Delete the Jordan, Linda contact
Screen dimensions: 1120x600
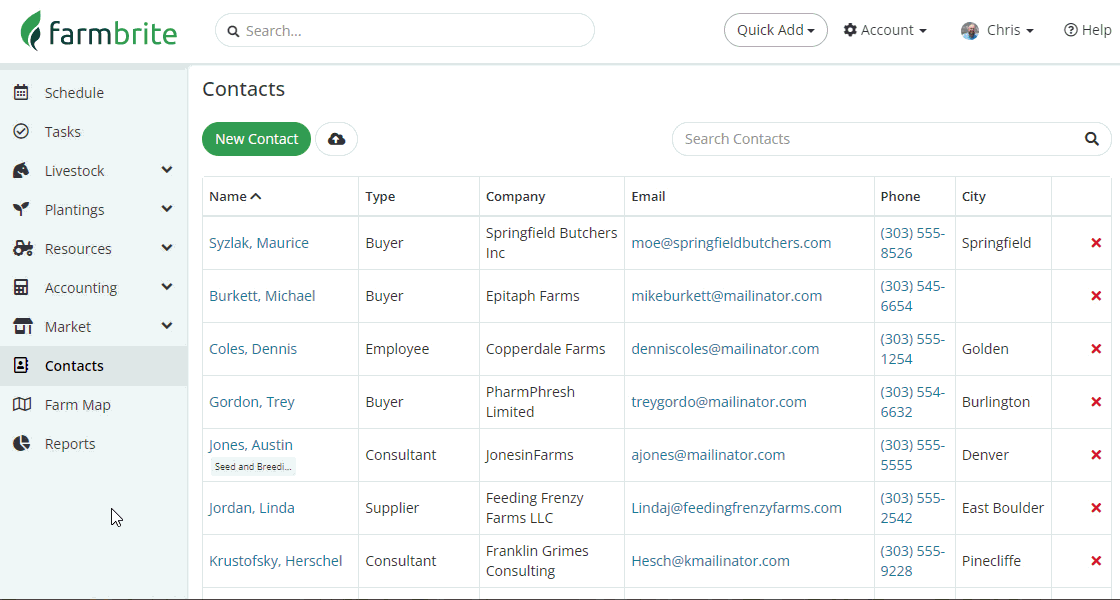click(1096, 508)
